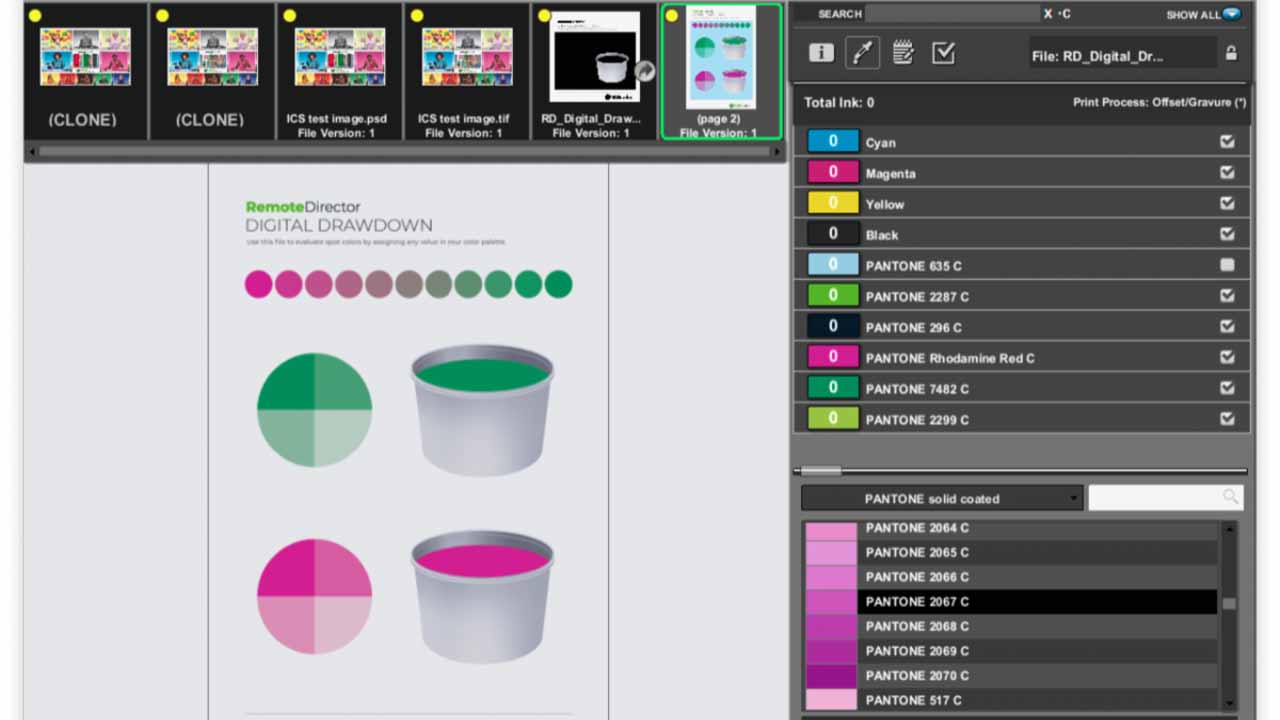1280x720 pixels.
Task: Select the eyedropper tool
Action: click(861, 52)
